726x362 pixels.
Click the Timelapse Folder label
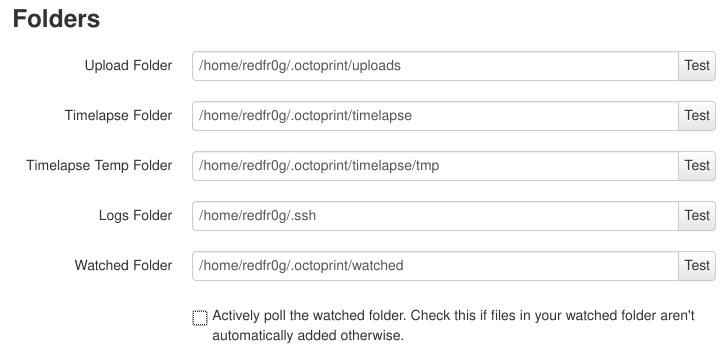[x=118, y=116]
